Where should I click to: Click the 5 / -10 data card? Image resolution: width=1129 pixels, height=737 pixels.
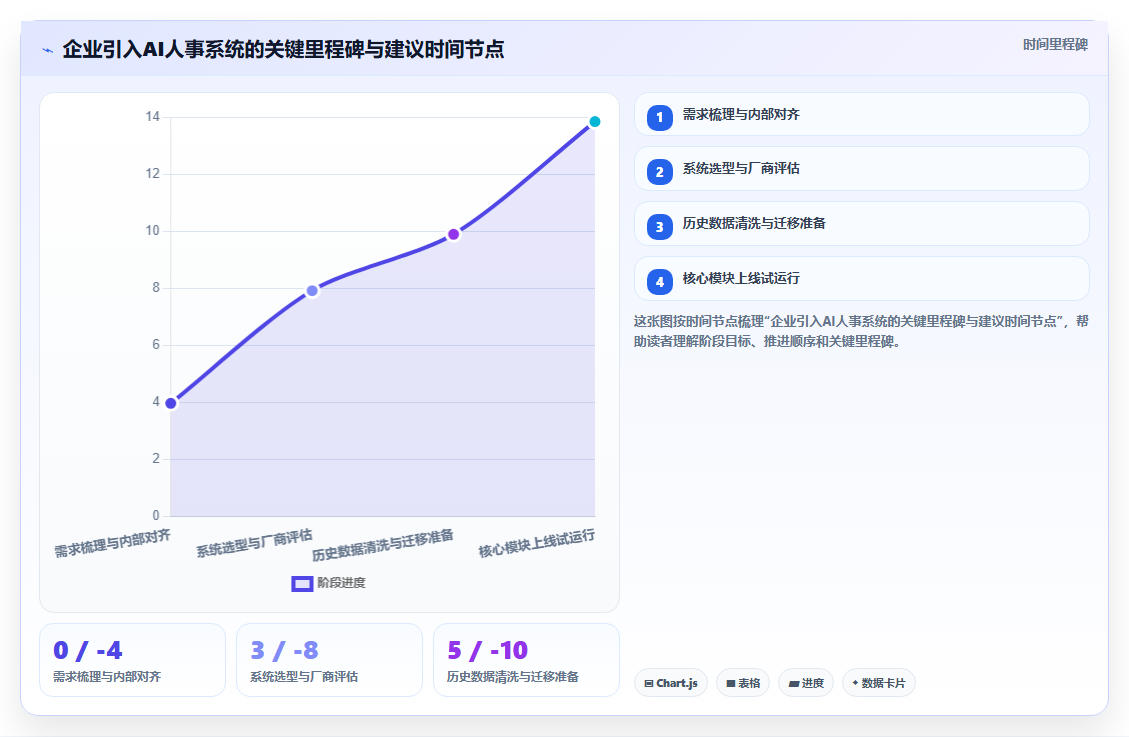click(526, 660)
